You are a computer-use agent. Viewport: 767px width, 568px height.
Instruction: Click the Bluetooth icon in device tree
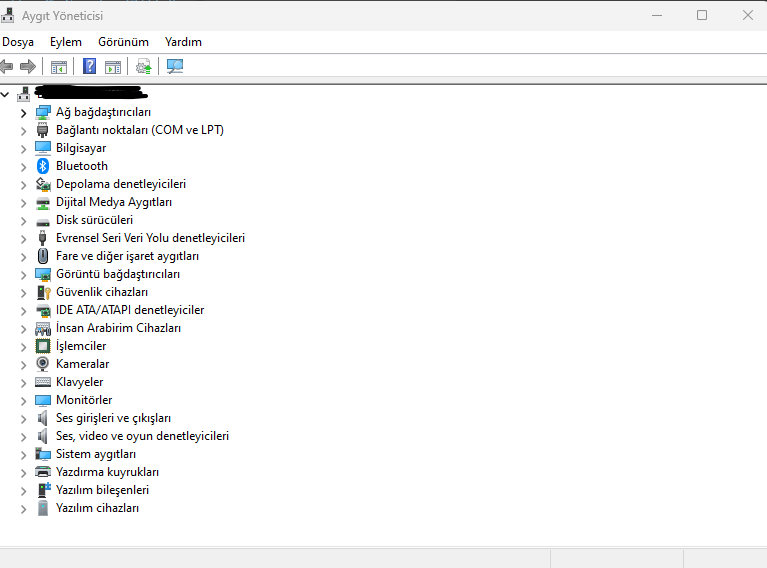click(43, 166)
